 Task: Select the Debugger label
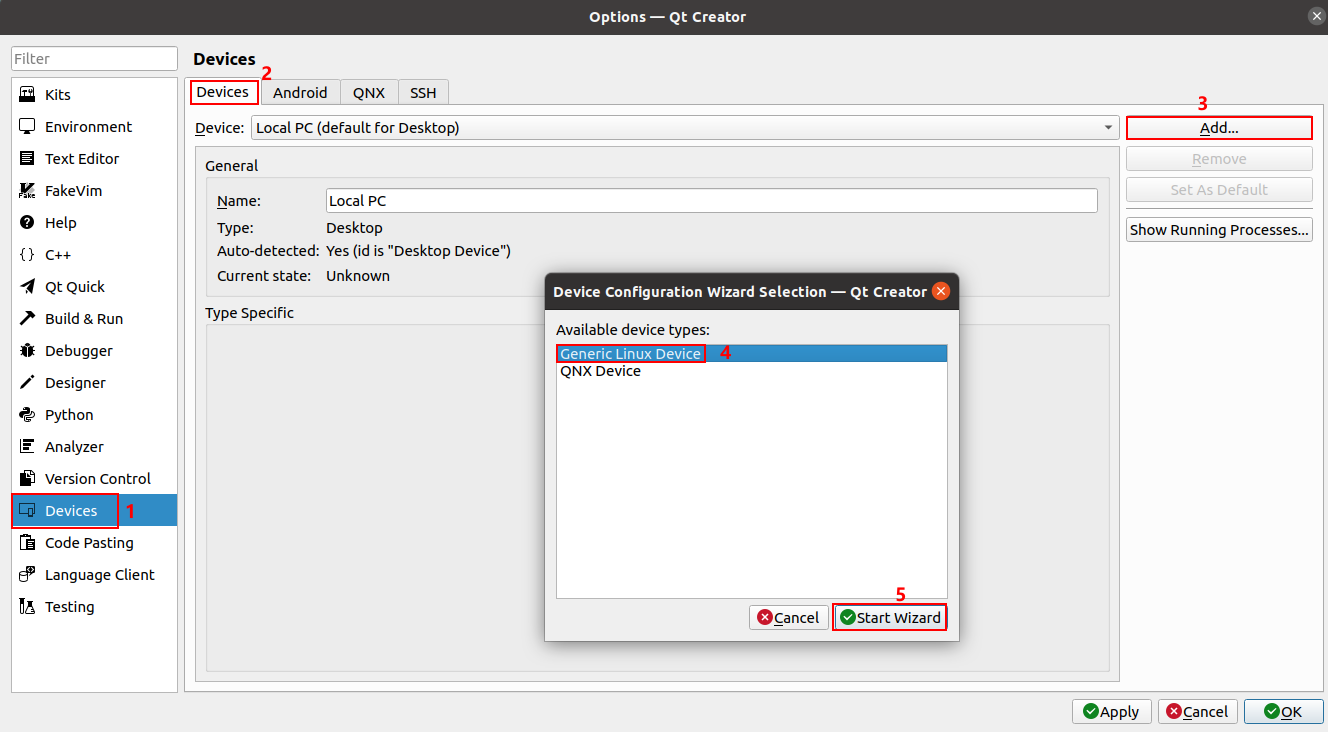[79, 351]
